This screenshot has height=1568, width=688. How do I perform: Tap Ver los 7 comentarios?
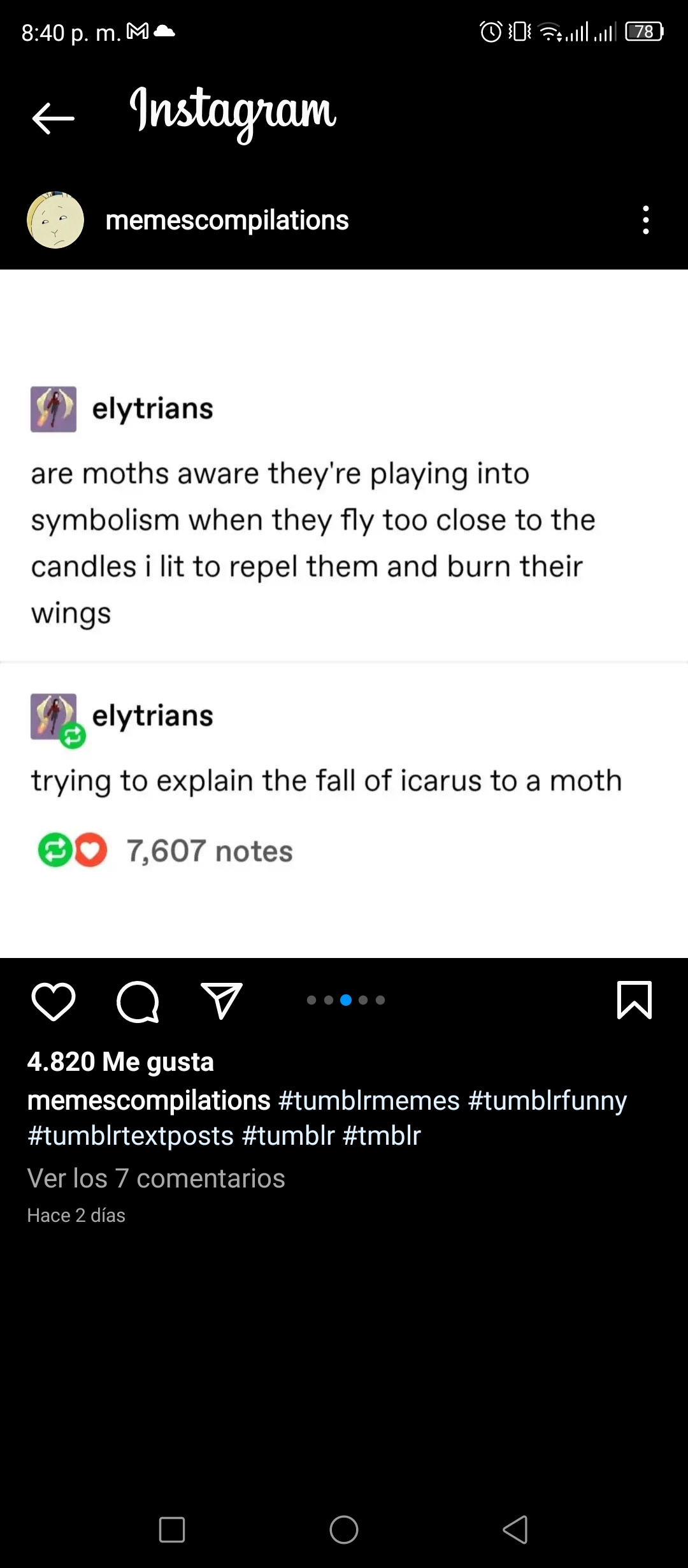(x=156, y=1179)
